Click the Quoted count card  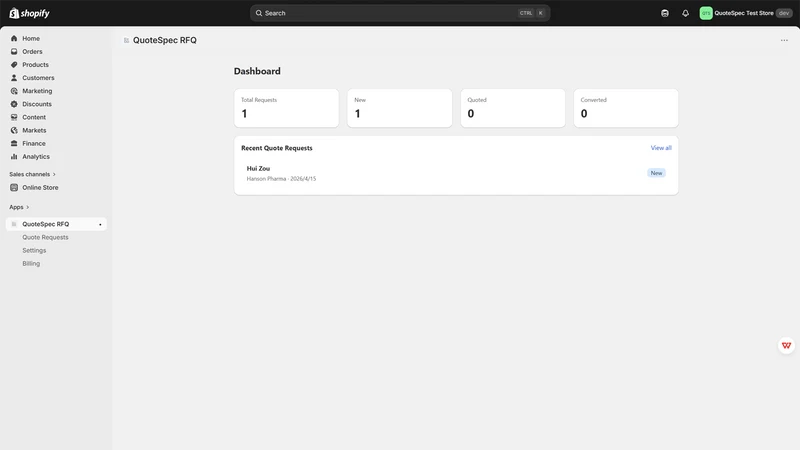click(513, 108)
